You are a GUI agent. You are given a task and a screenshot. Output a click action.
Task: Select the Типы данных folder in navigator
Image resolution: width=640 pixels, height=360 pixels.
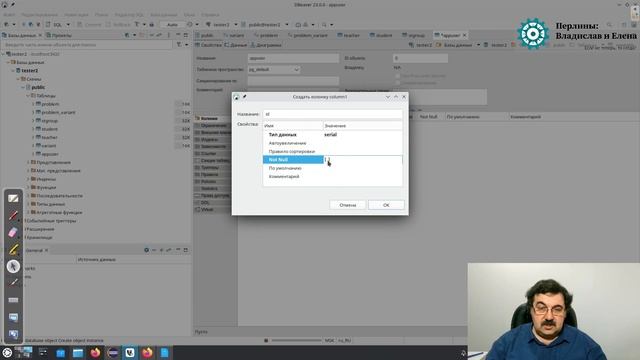click(51, 204)
